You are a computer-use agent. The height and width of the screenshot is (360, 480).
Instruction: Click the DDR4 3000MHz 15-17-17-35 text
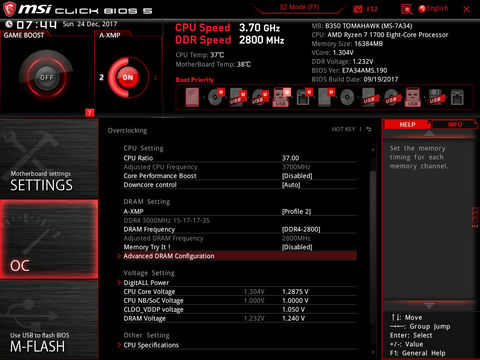click(x=167, y=220)
